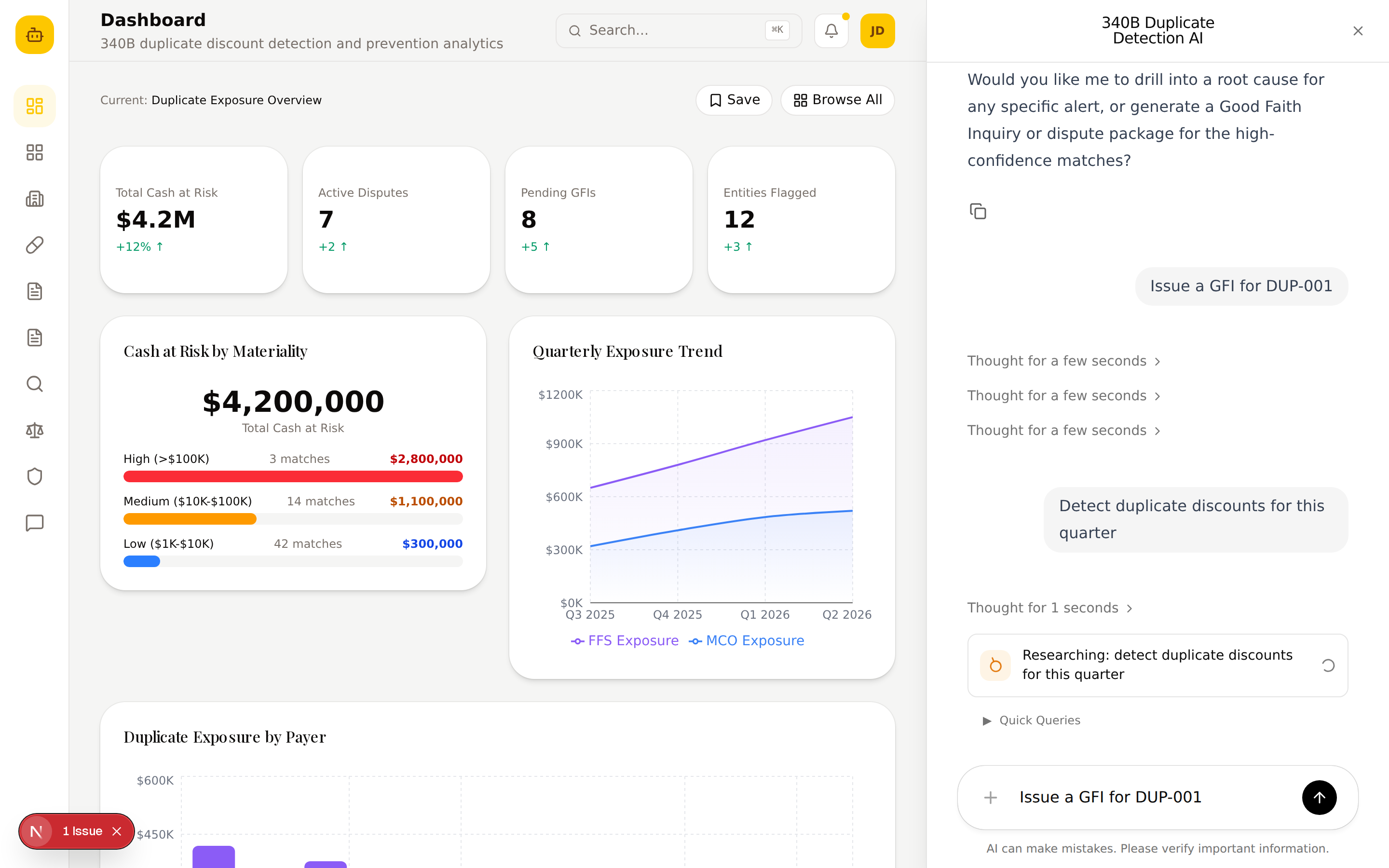Open the chat bubble sidebar icon
The height and width of the screenshot is (868, 1389).
pyautogui.click(x=34, y=523)
